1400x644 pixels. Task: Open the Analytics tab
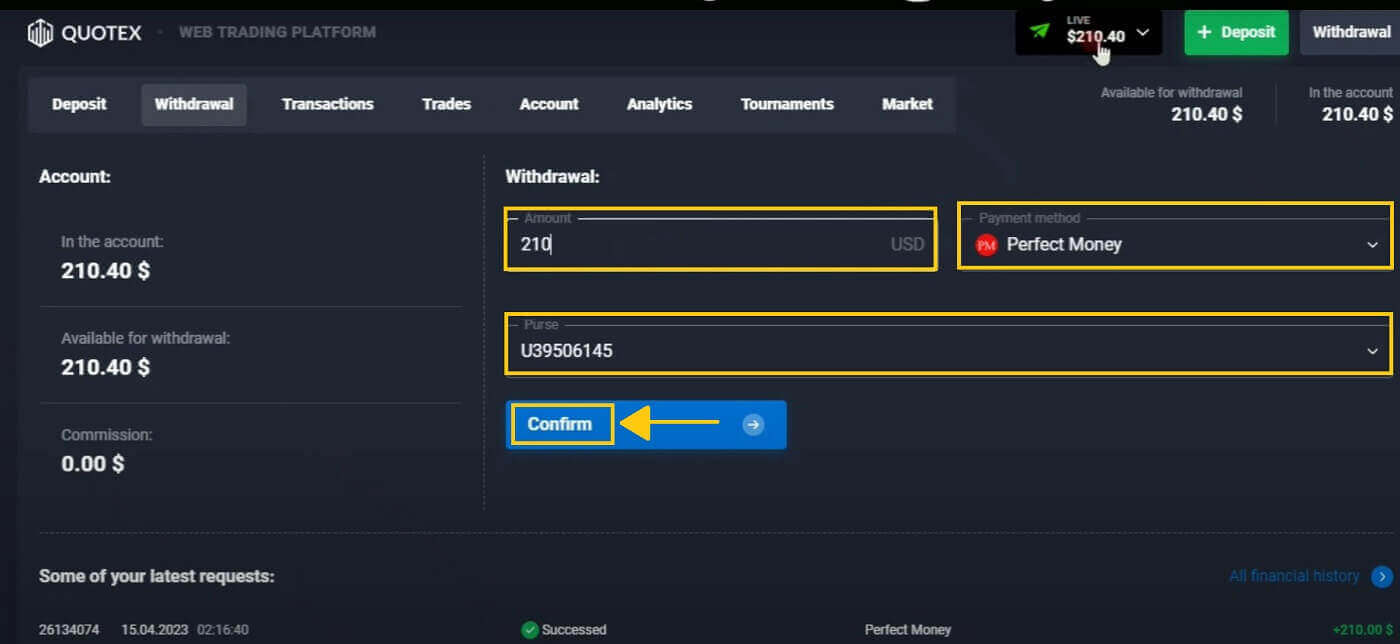point(659,104)
